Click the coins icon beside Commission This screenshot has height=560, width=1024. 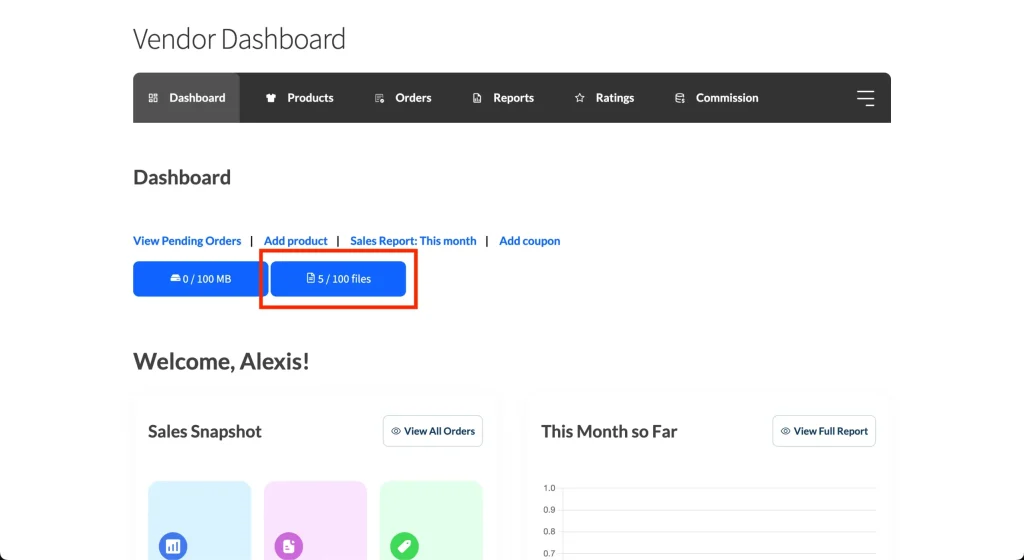680,98
